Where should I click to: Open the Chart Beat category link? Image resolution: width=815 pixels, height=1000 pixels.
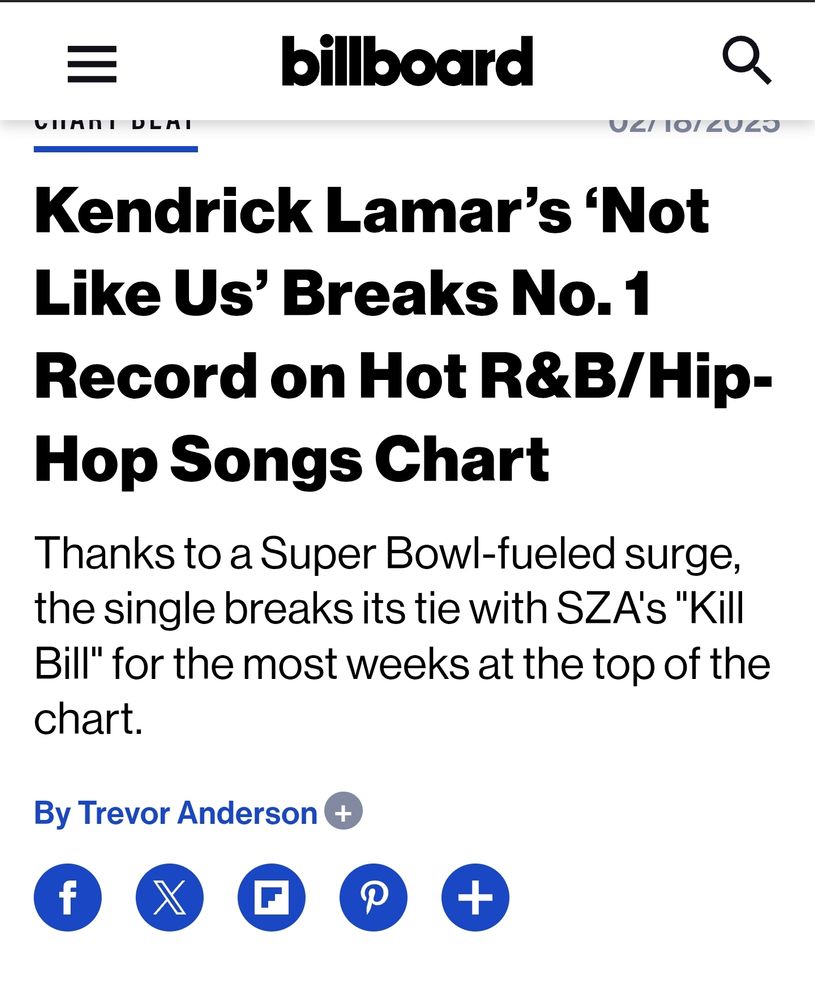(114, 125)
